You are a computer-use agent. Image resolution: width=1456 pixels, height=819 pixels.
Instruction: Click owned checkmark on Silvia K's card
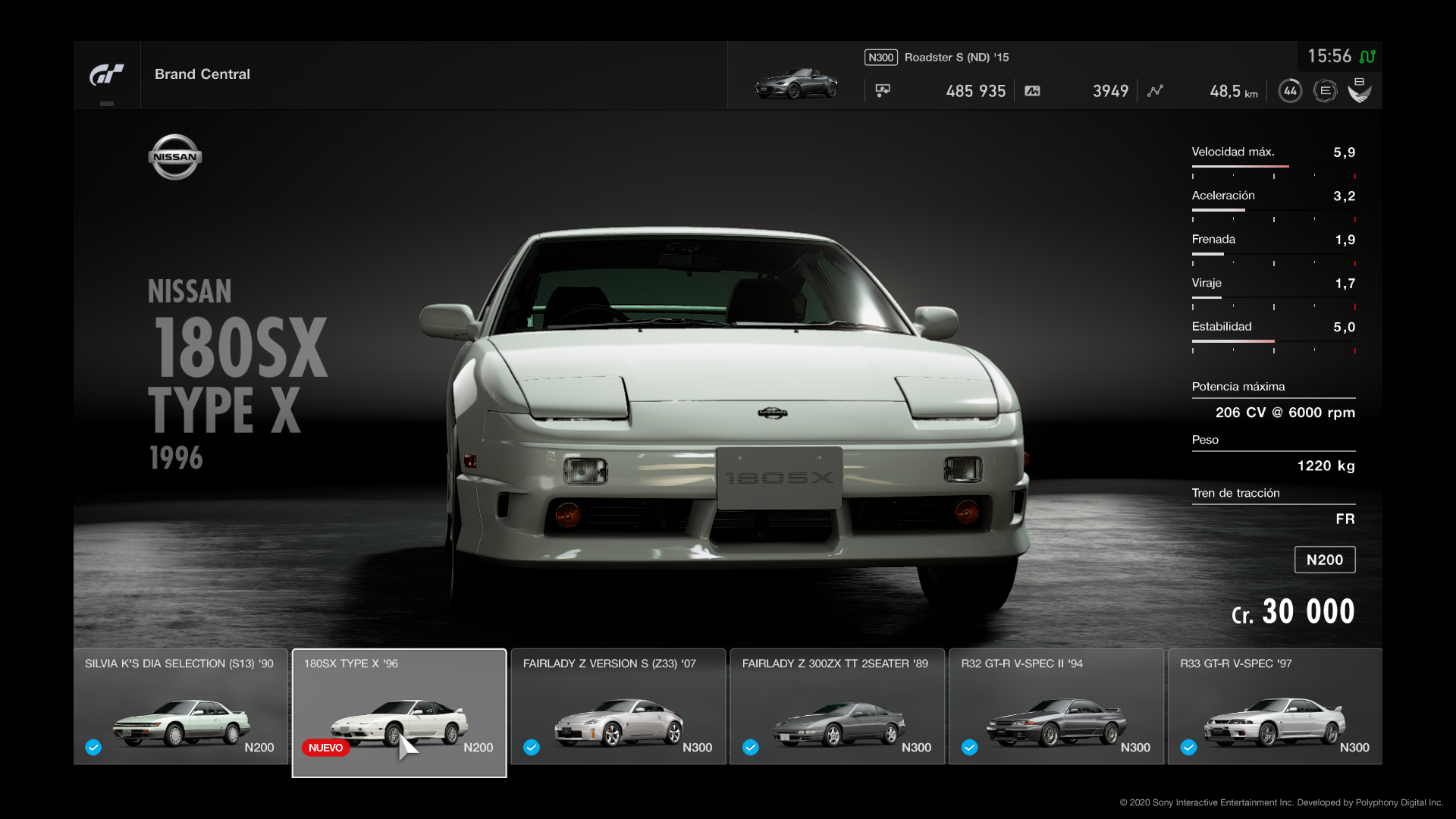point(93,748)
